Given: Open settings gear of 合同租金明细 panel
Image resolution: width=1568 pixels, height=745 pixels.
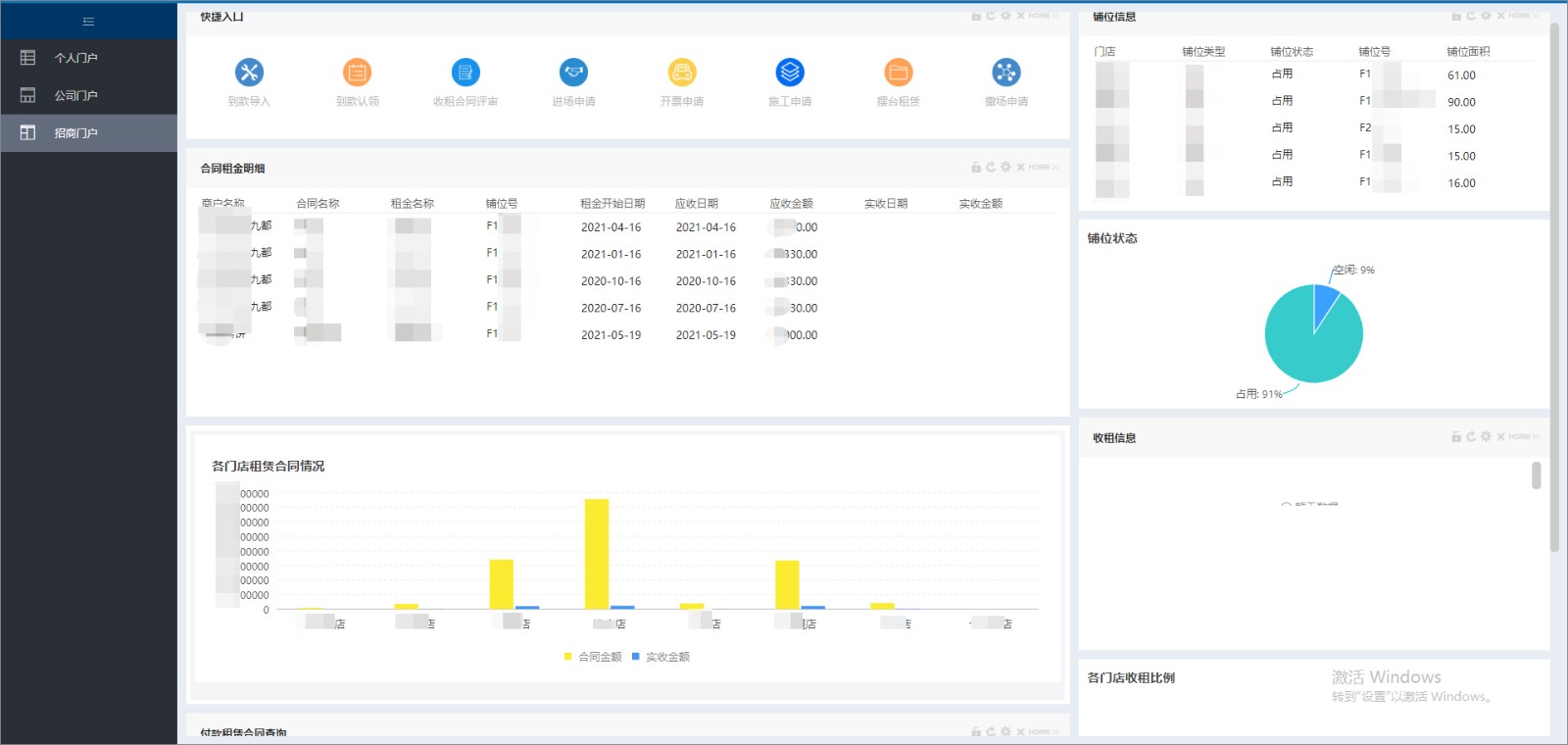Looking at the screenshot, I should (x=1005, y=168).
